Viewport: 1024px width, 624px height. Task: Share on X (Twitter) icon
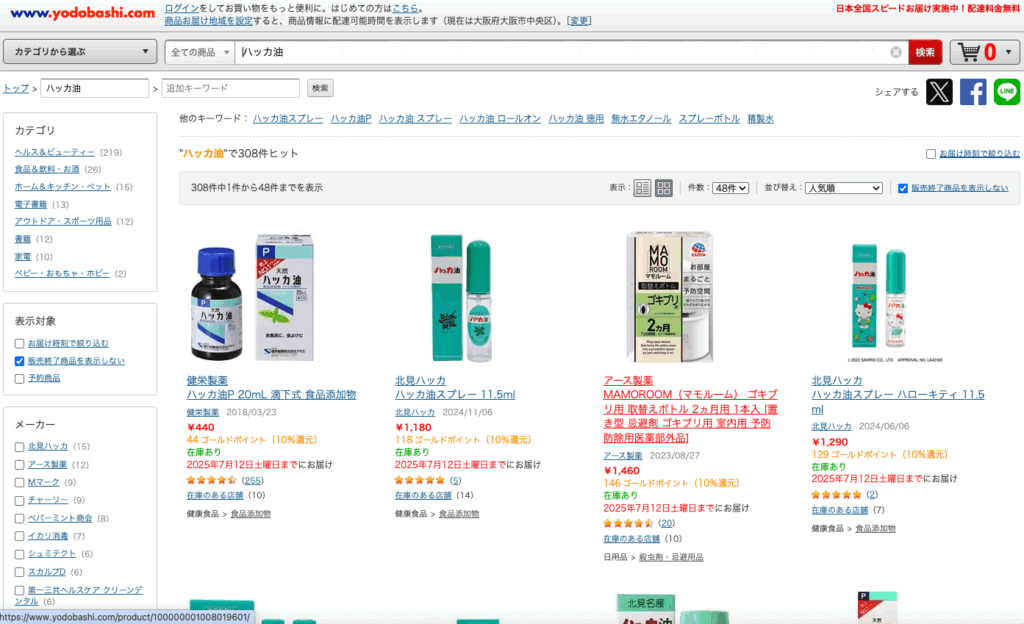point(939,92)
